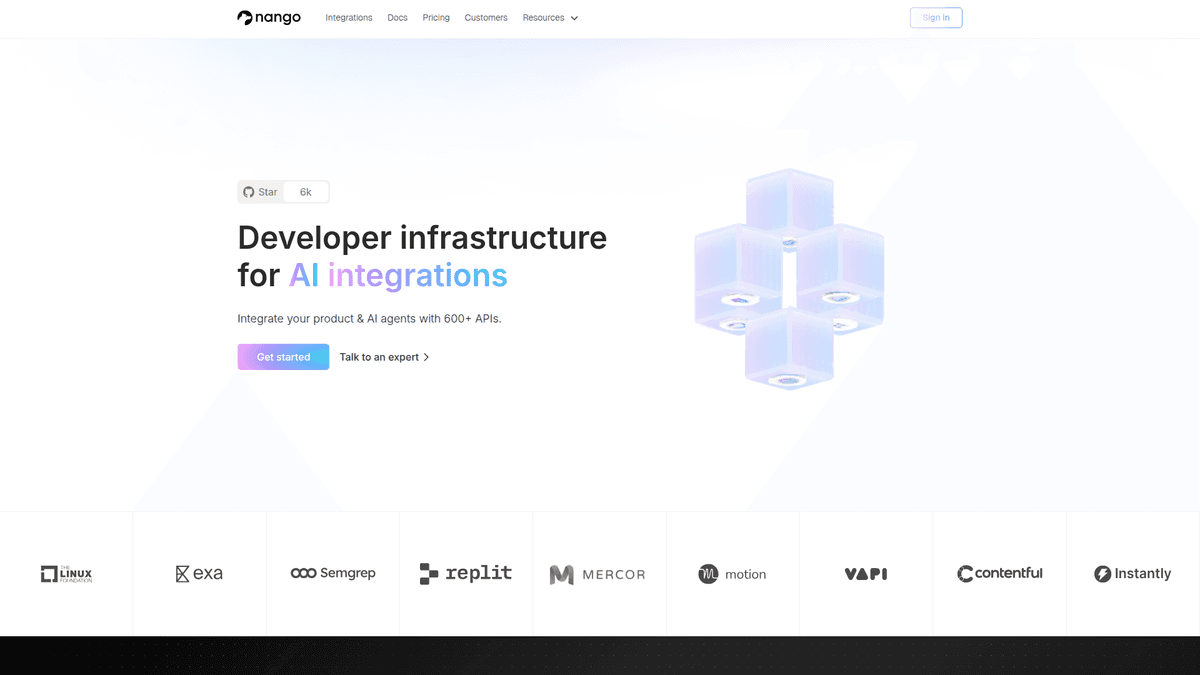Click the Nango logo in the header
The image size is (1200, 675).
click(269, 17)
